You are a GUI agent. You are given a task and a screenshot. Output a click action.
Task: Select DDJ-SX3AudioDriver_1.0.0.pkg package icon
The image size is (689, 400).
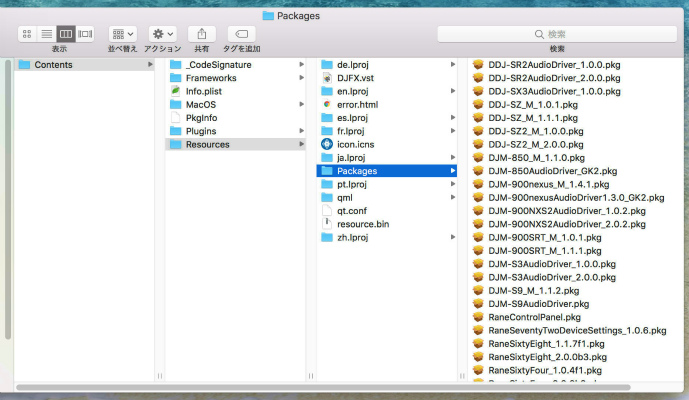[x=478, y=91]
